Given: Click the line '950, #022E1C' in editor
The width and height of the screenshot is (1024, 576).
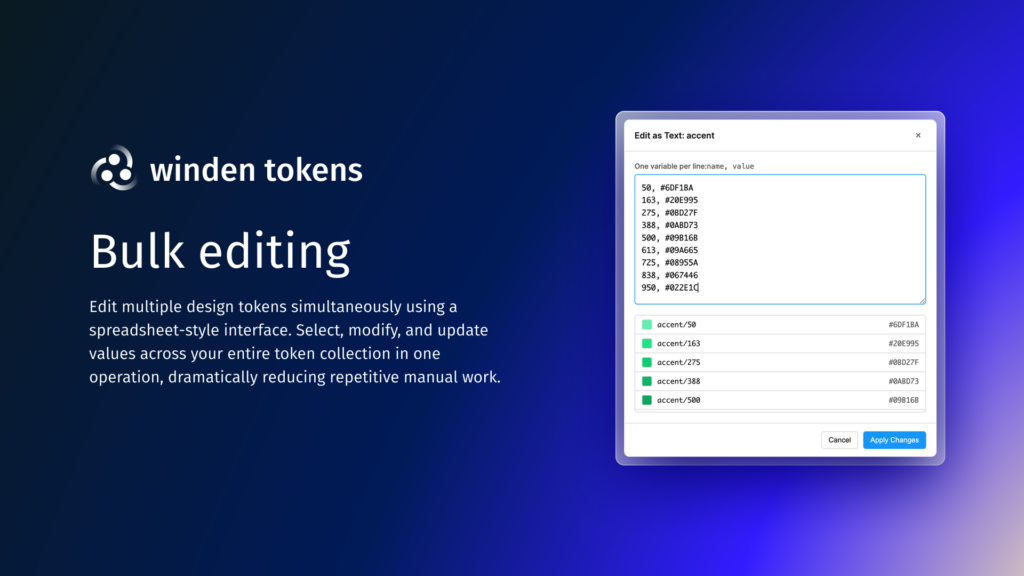Looking at the screenshot, I should 669,287.
